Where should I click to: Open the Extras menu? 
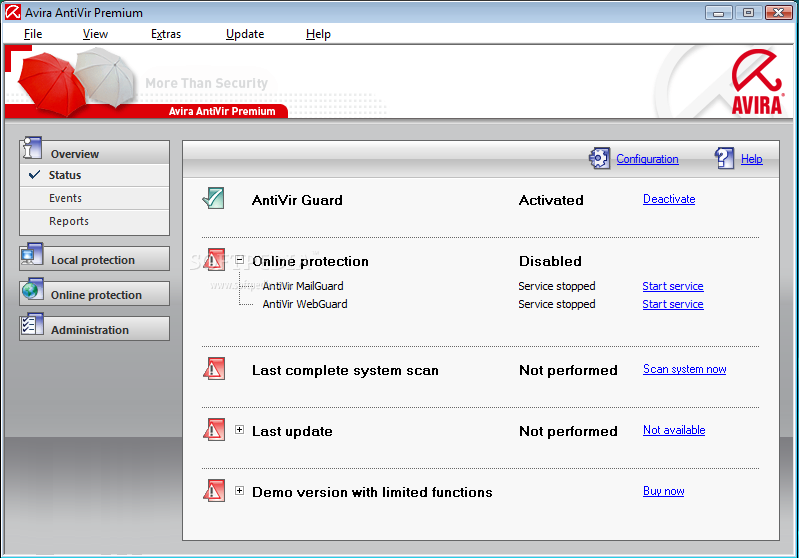pyautogui.click(x=166, y=34)
